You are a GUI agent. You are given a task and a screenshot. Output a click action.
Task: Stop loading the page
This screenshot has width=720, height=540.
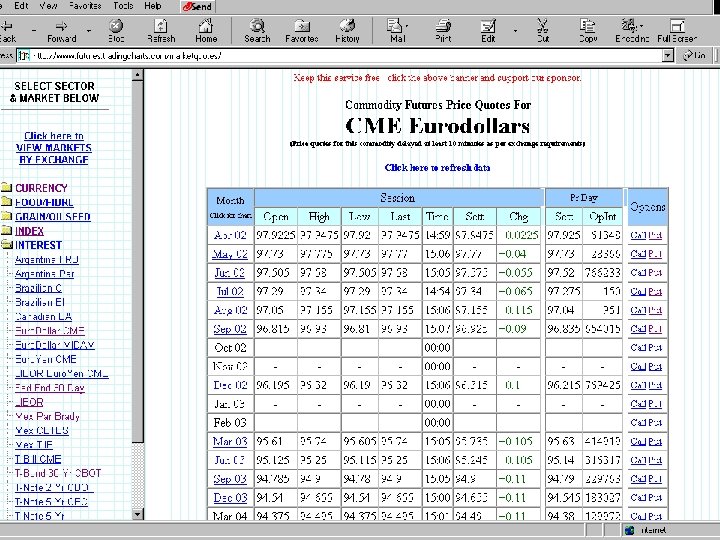[x=116, y=31]
